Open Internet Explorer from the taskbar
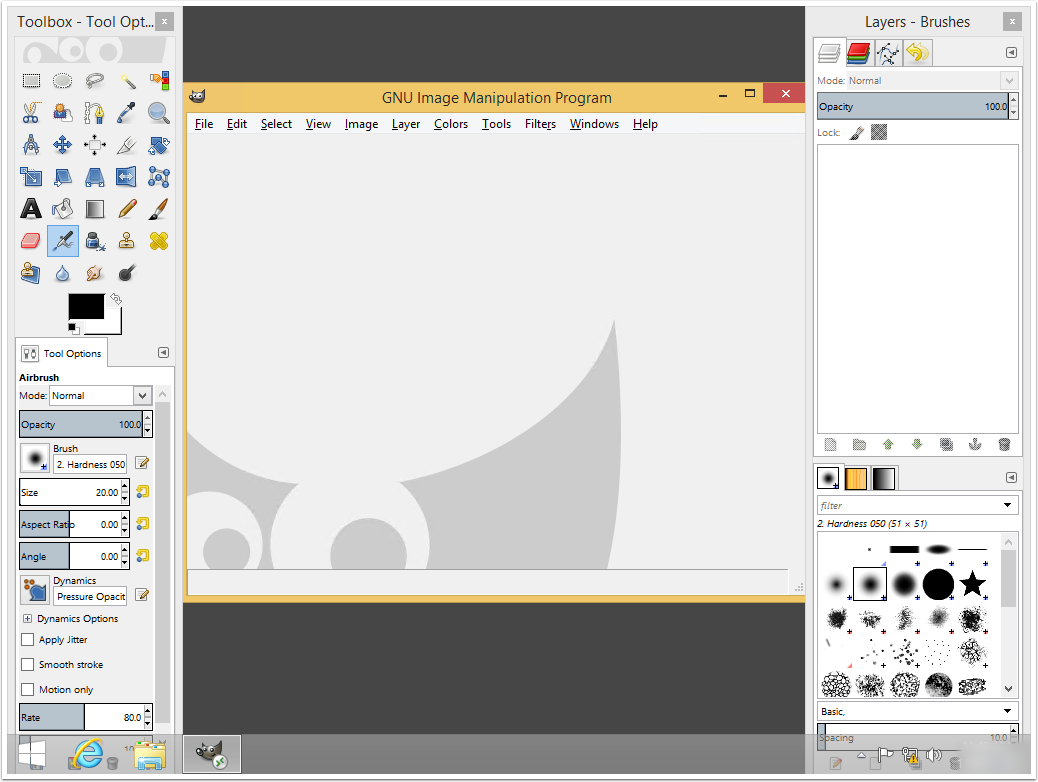 (x=89, y=754)
